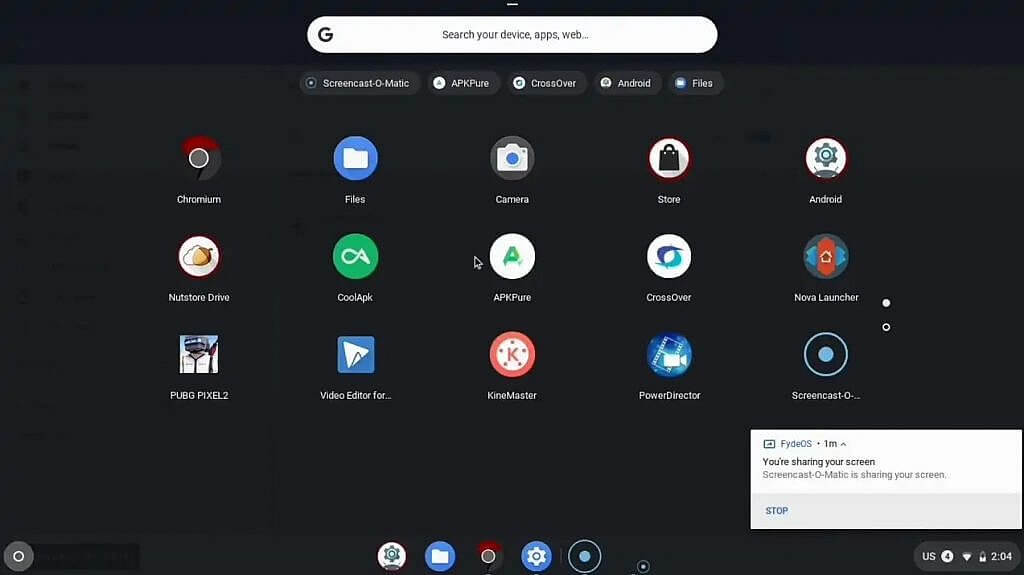Collapse the FydeOS notification with the chevron
This screenshot has width=1024, height=575.
pos(843,444)
